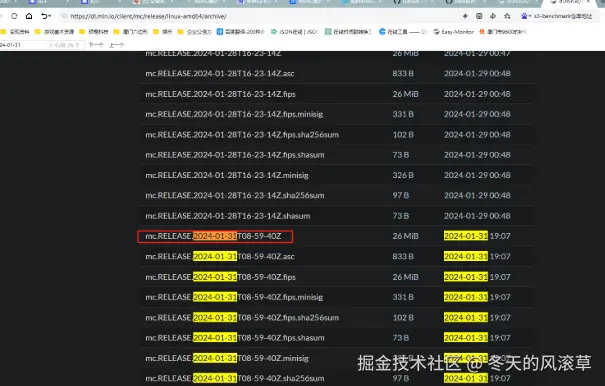Click 97 B size in 2024-01-28 sha256sum row

tap(401, 195)
